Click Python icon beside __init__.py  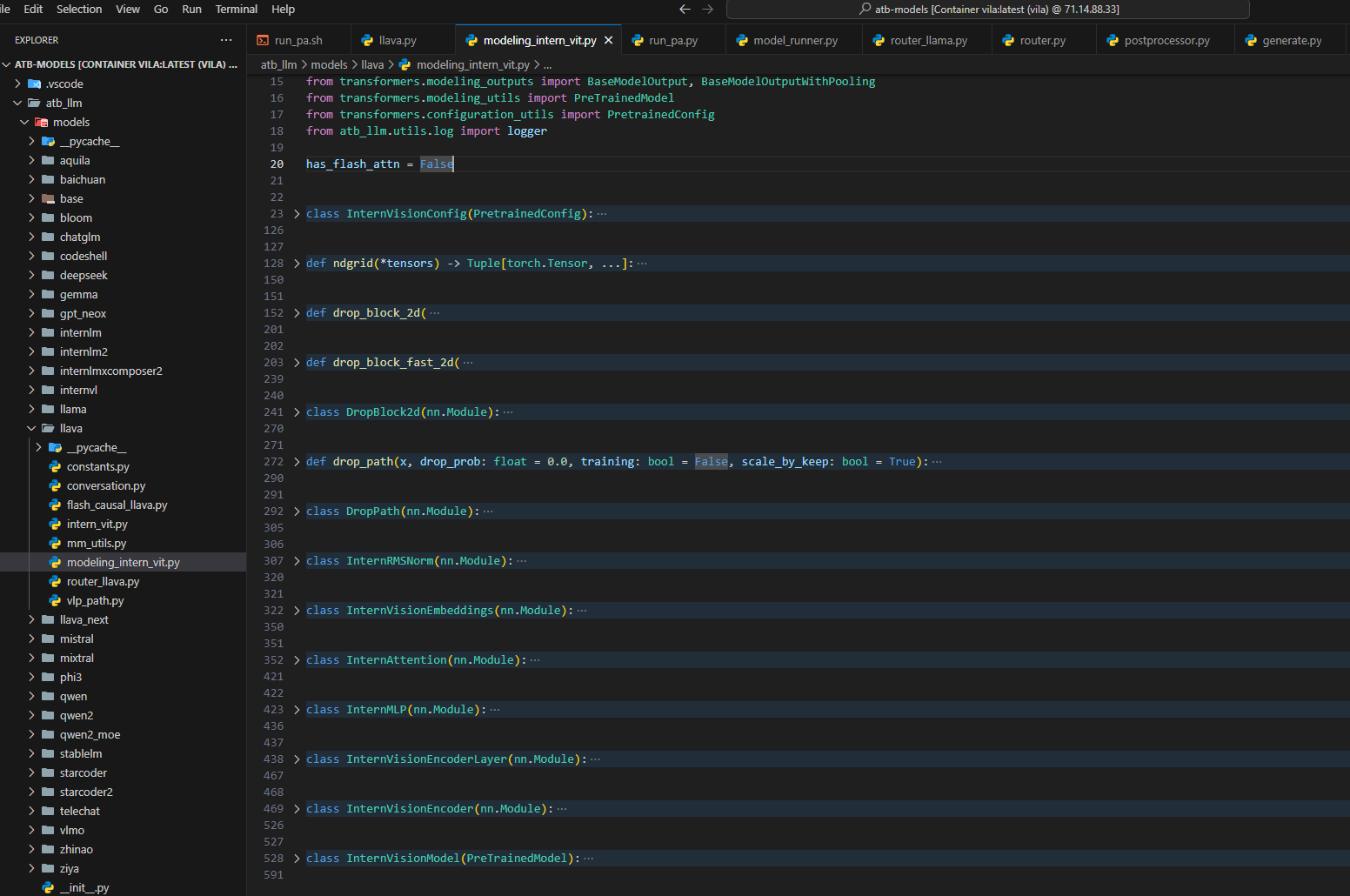click(x=48, y=887)
